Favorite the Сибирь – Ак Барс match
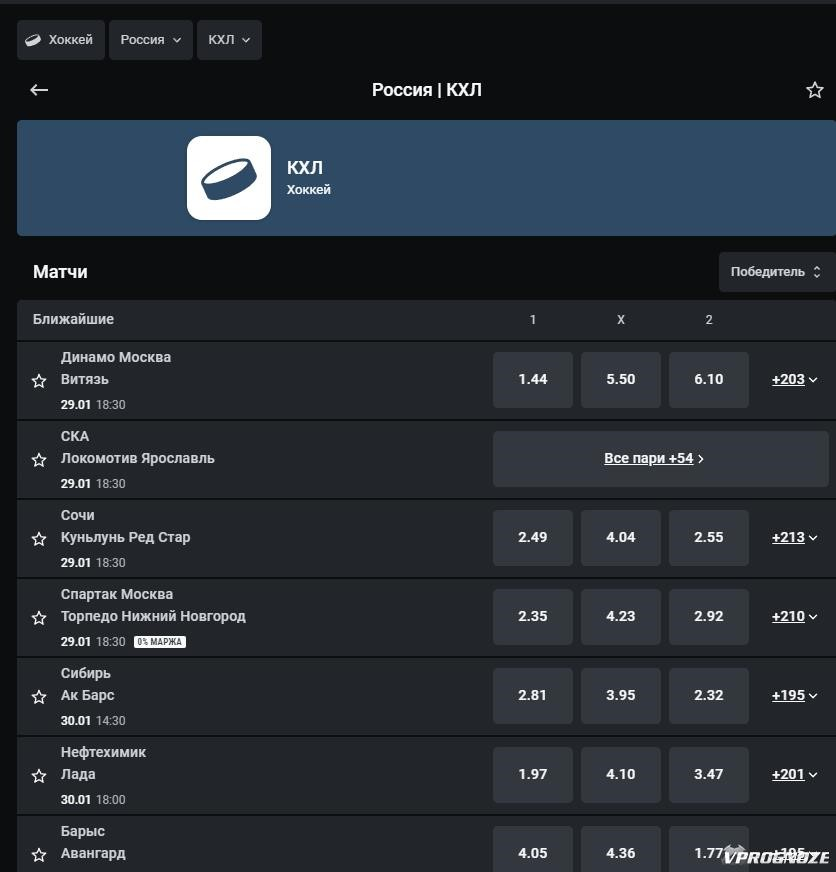 (39, 697)
